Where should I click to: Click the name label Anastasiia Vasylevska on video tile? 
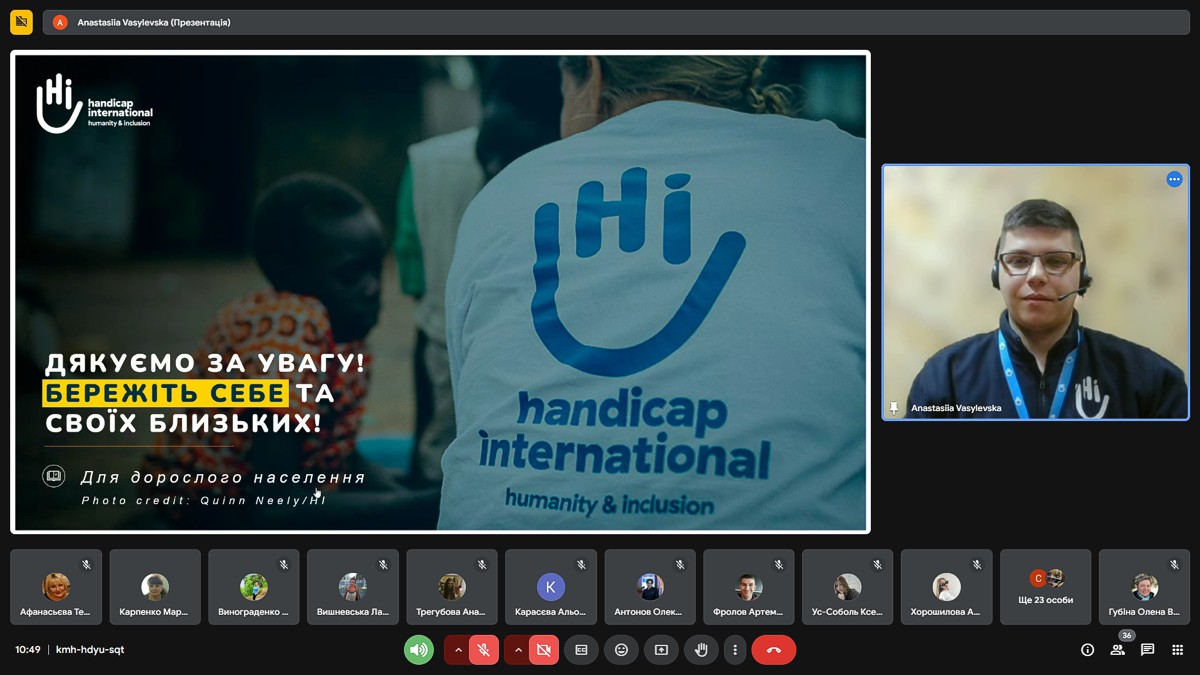point(956,408)
